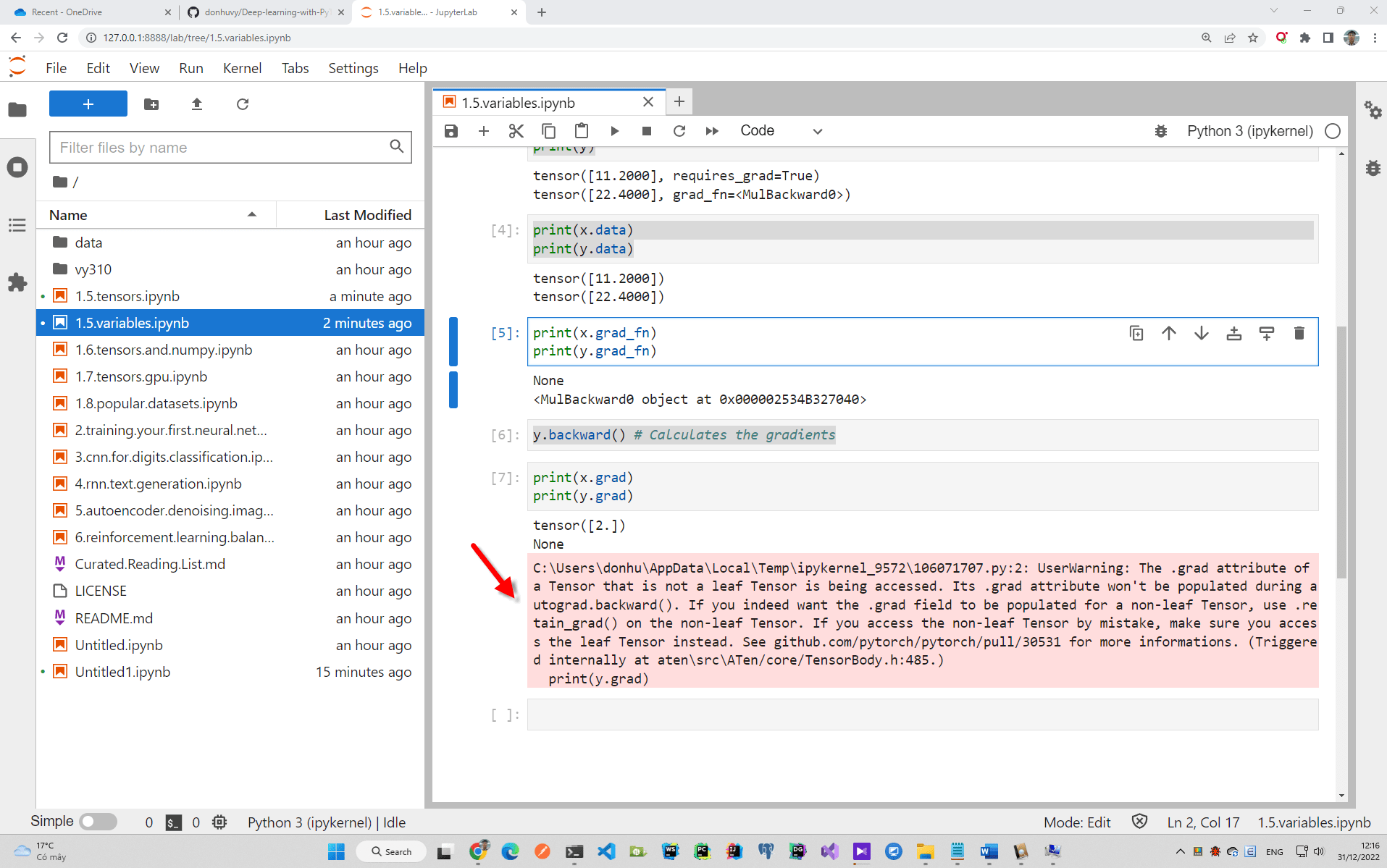
Task: Open the Run menu
Action: pyautogui.click(x=191, y=68)
